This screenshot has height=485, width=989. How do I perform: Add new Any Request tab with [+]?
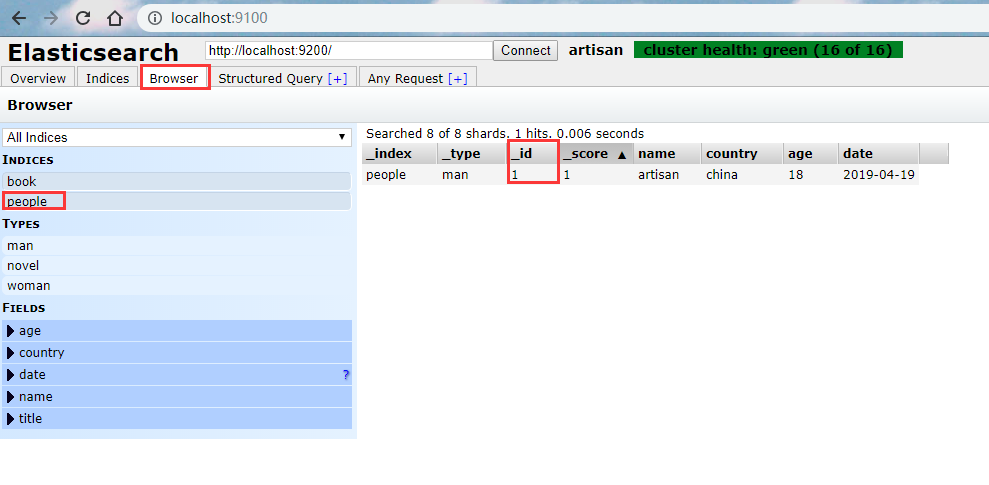pyautogui.click(x=458, y=79)
